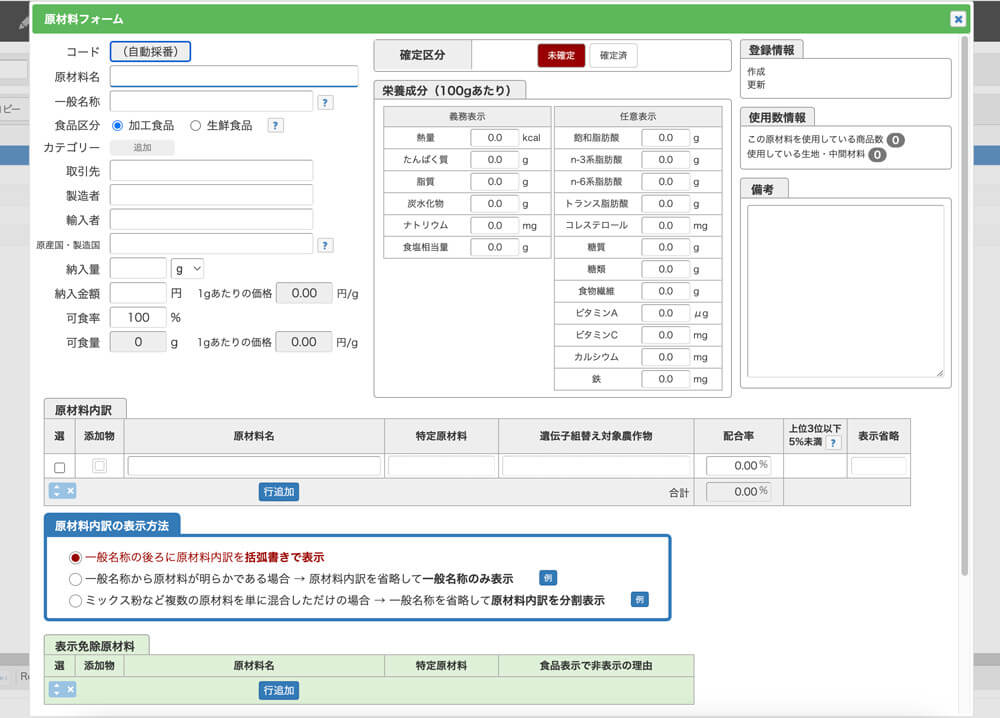Focus the 原材料名 text field
The width and height of the screenshot is (1000, 718).
click(x=234, y=76)
